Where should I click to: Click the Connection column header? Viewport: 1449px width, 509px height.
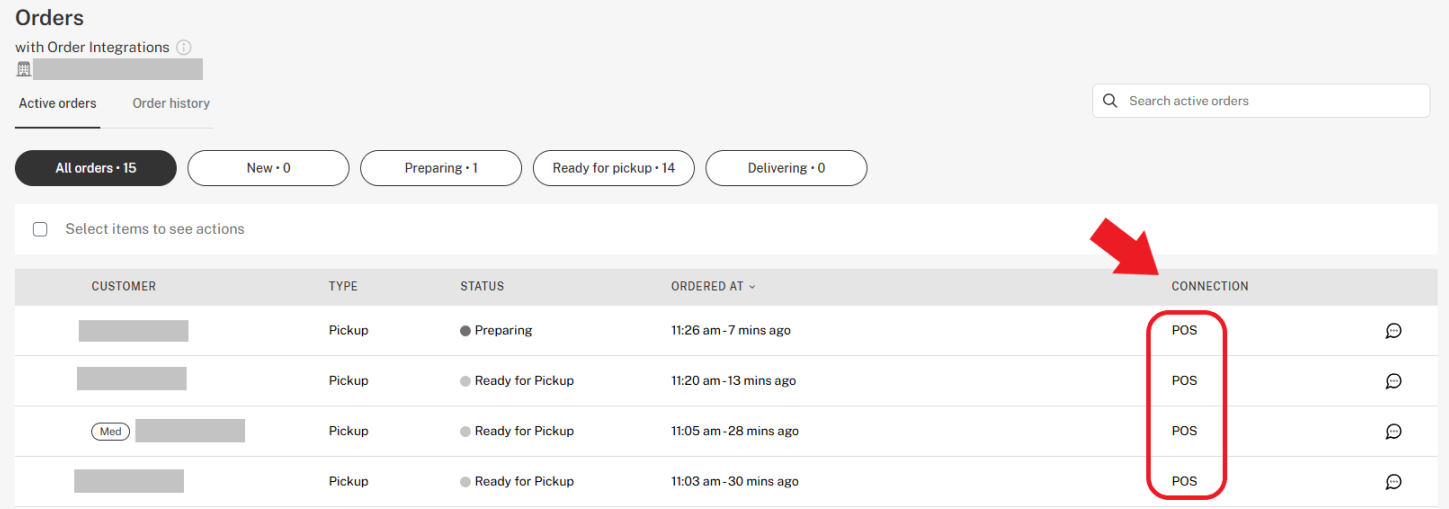(x=1210, y=286)
